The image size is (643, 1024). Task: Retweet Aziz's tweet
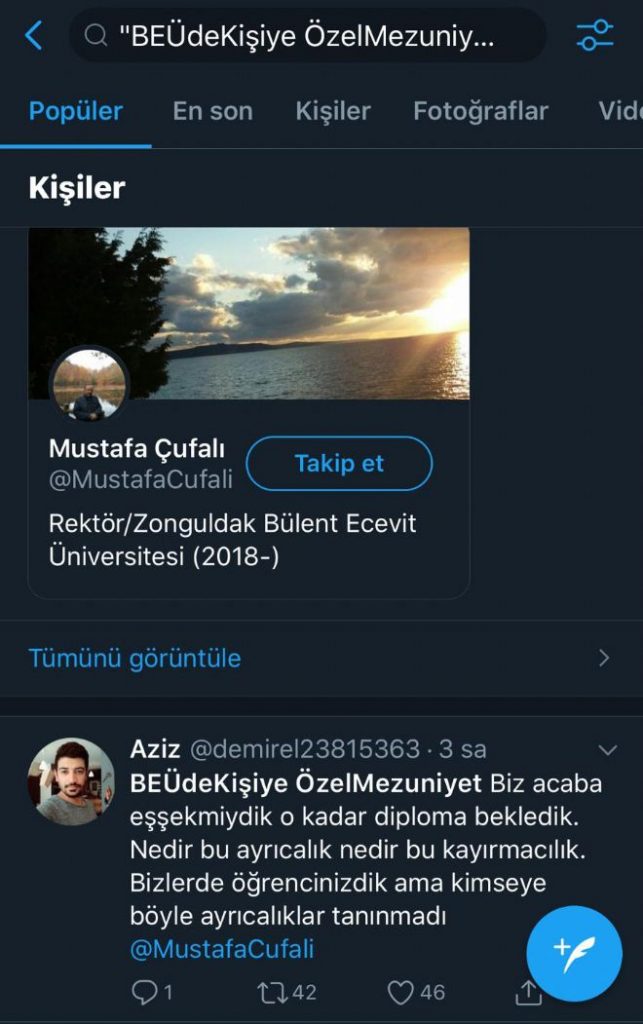pyautogui.click(x=272, y=991)
